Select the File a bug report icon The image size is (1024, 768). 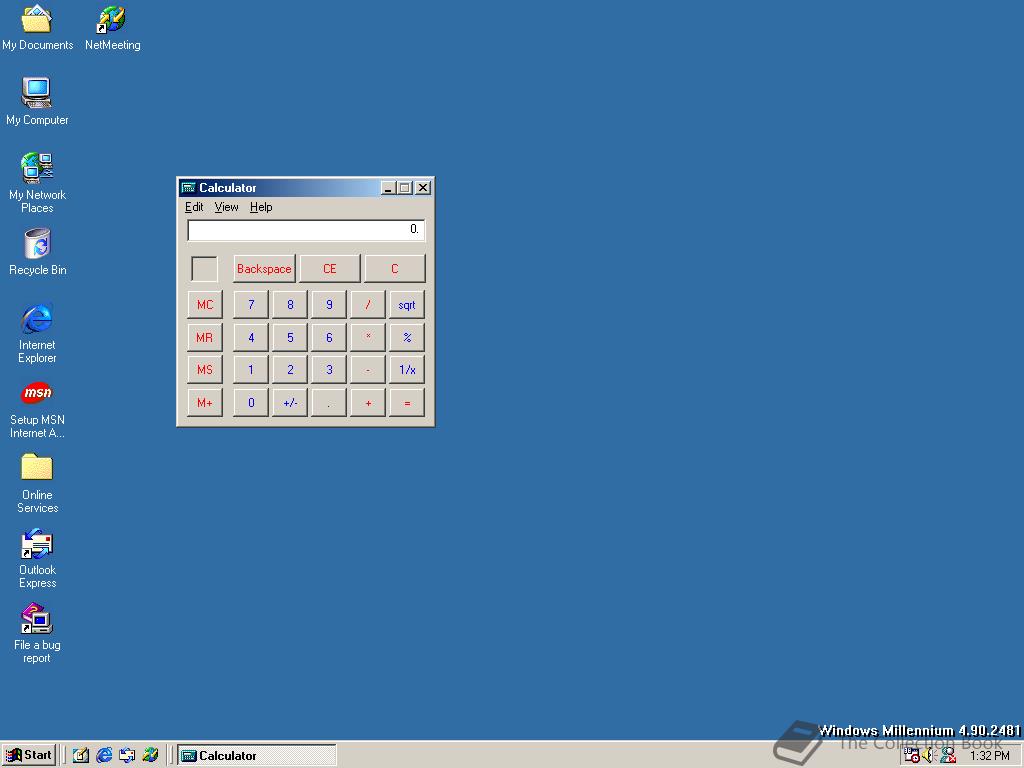[x=37, y=633]
